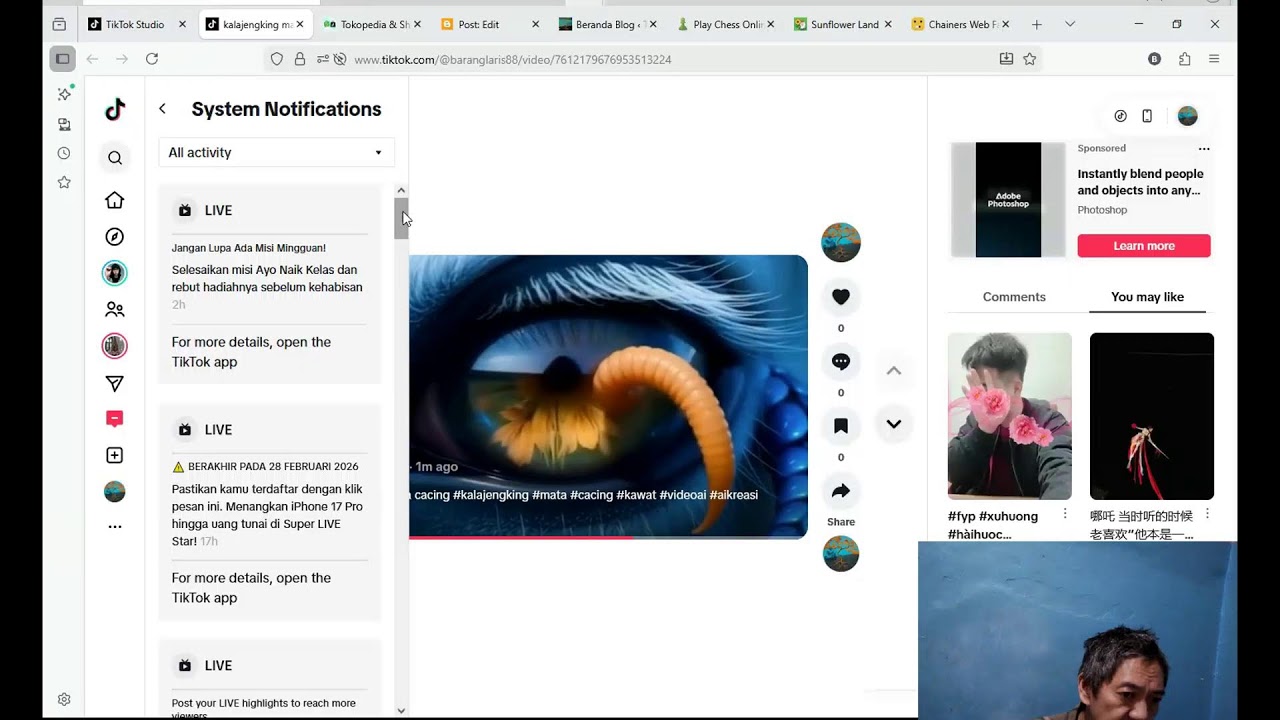The image size is (1280, 720).
Task: Open the More three-dots sidebar icon
Action: [115, 526]
